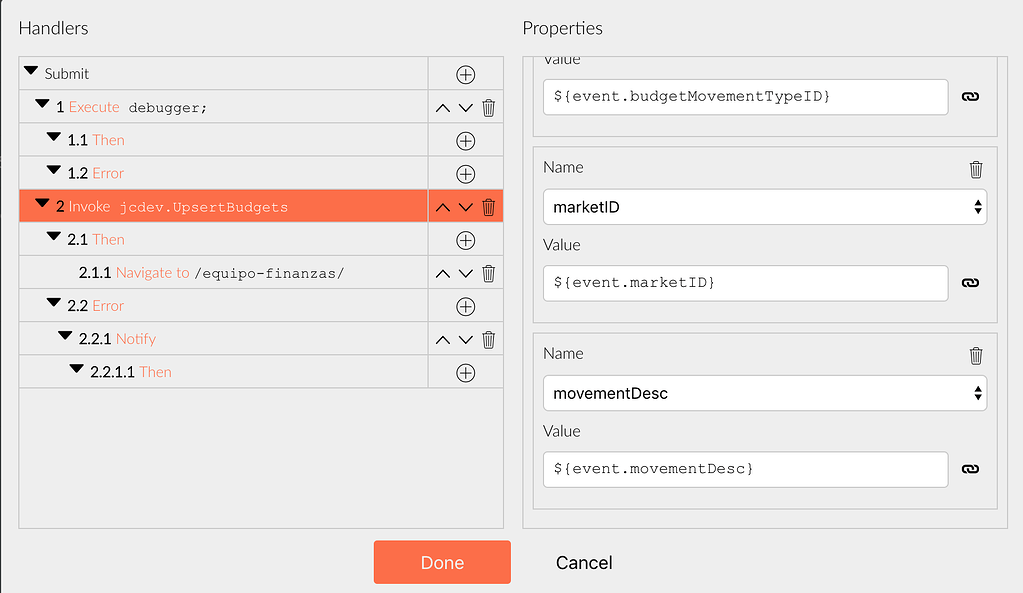This screenshot has width=1023, height=593.
Task: Add an action under 1.2 Error
Action: 465,173
